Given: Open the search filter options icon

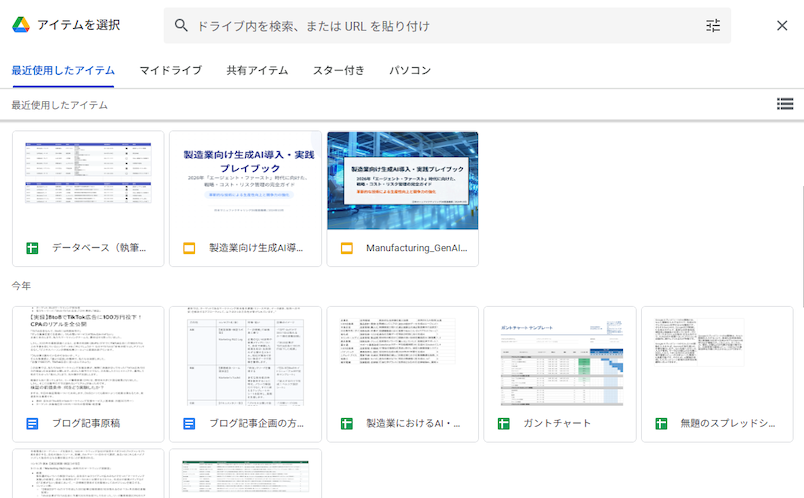Looking at the screenshot, I should pyautogui.click(x=713, y=25).
